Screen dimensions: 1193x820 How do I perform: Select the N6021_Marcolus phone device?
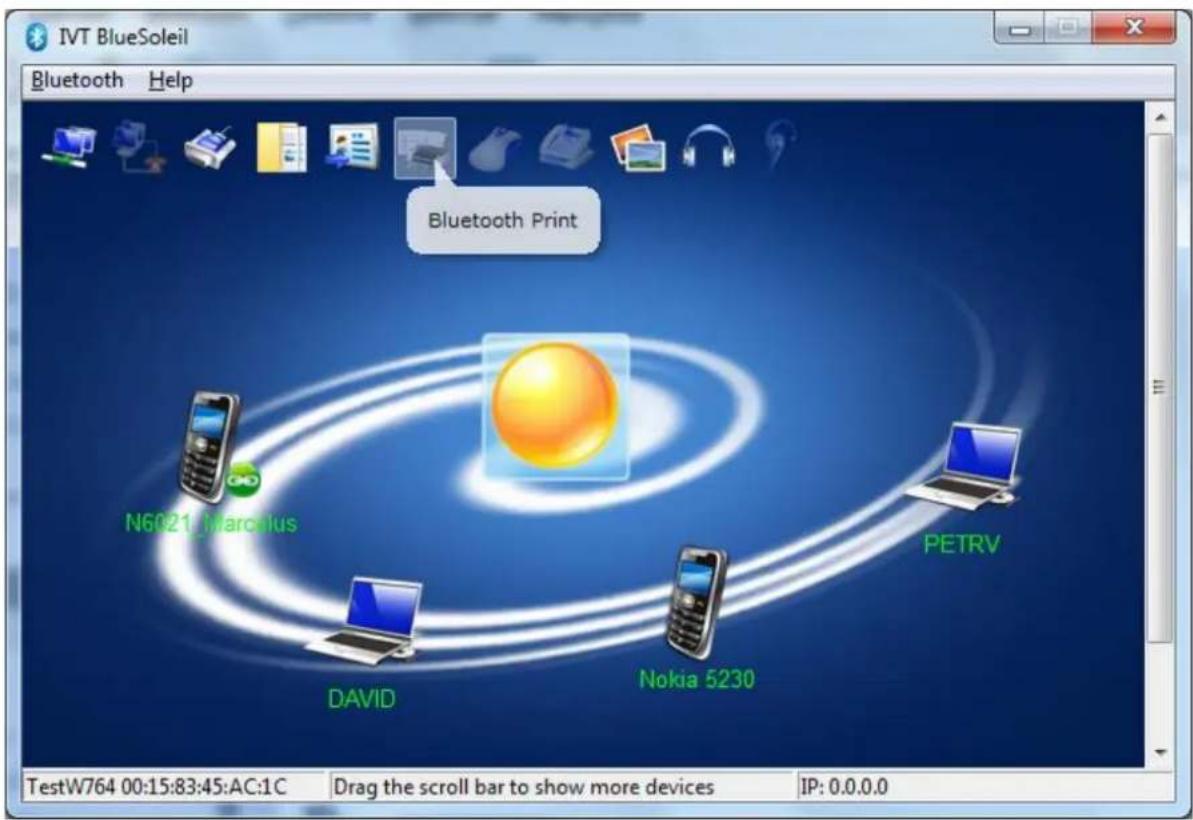tap(208, 447)
